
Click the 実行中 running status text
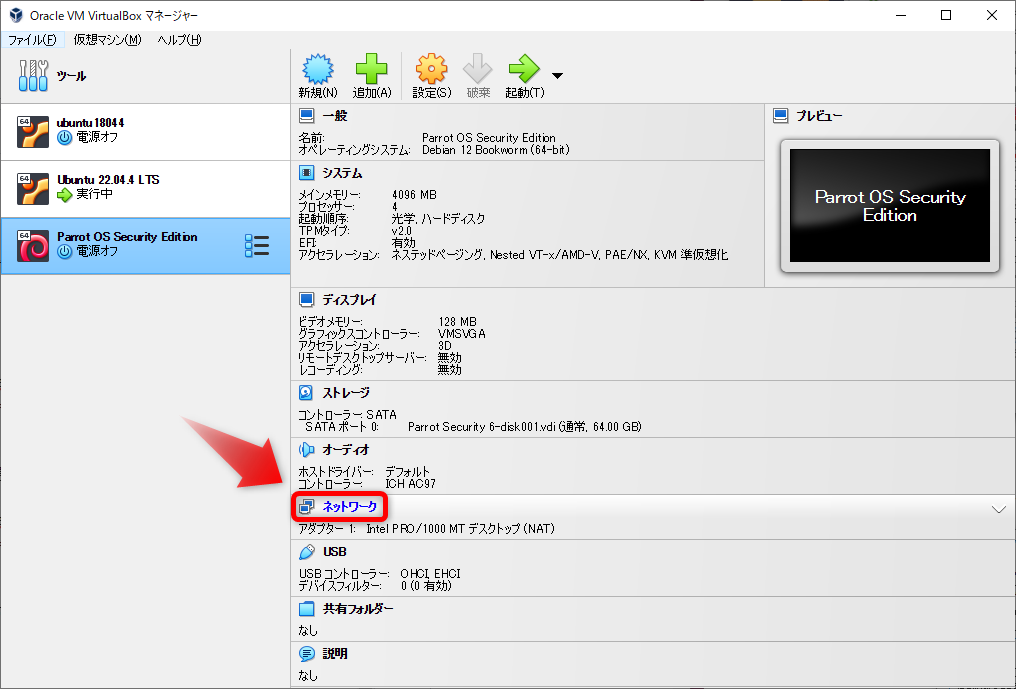(x=95, y=194)
